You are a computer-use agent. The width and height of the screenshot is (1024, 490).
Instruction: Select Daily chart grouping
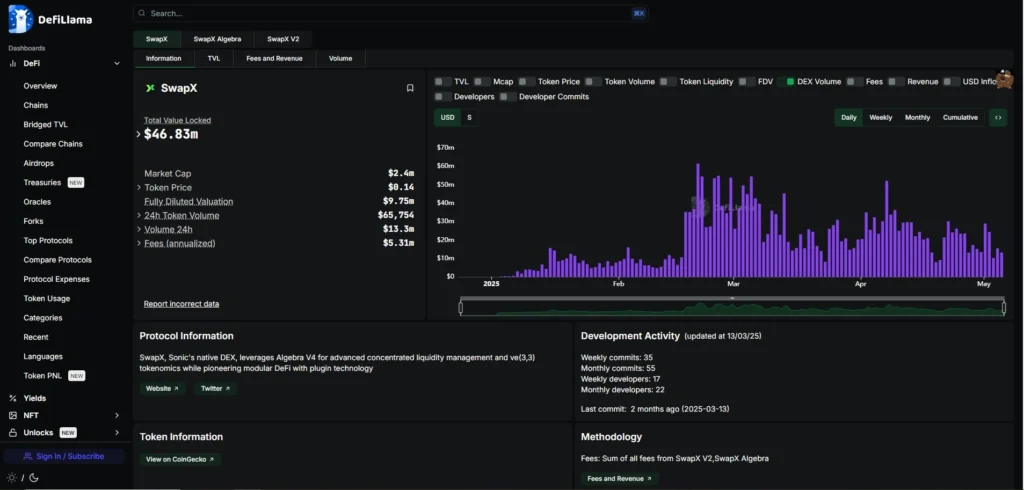[x=849, y=118]
